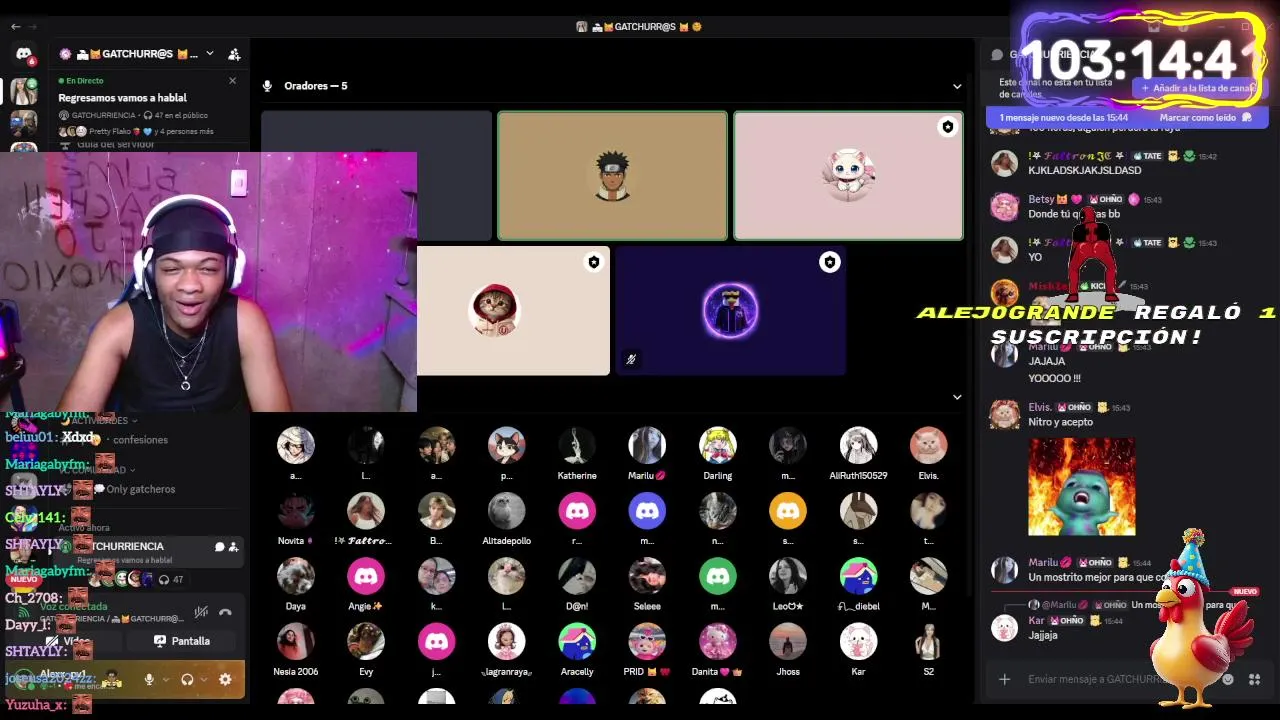Click moderator badge on purple speaker tile

coord(829,262)
